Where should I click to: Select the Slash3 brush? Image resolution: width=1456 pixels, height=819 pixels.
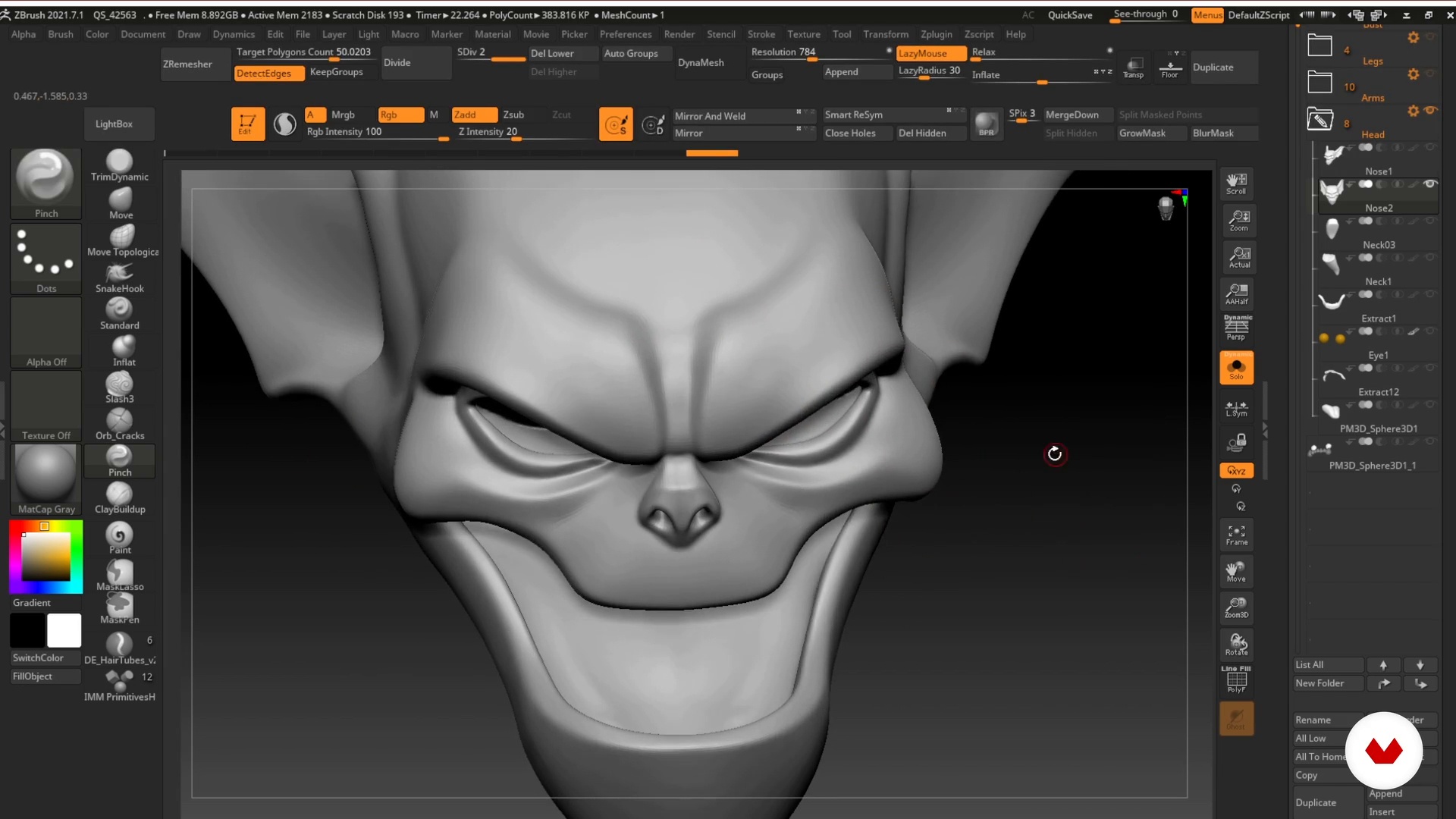click(x=120, y=388)
